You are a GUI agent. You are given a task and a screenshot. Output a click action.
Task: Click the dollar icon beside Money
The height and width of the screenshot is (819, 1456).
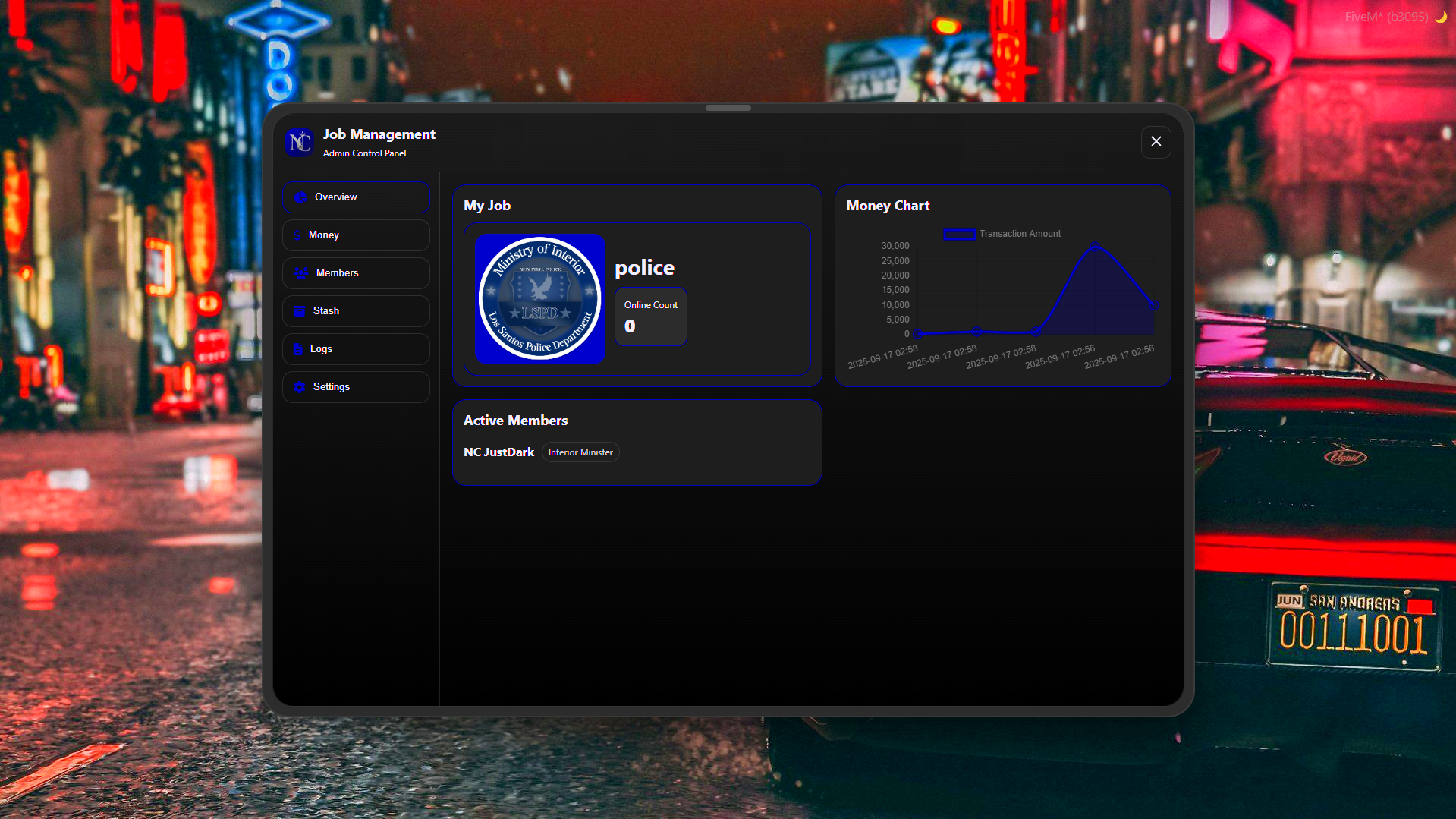pos(297,235)
